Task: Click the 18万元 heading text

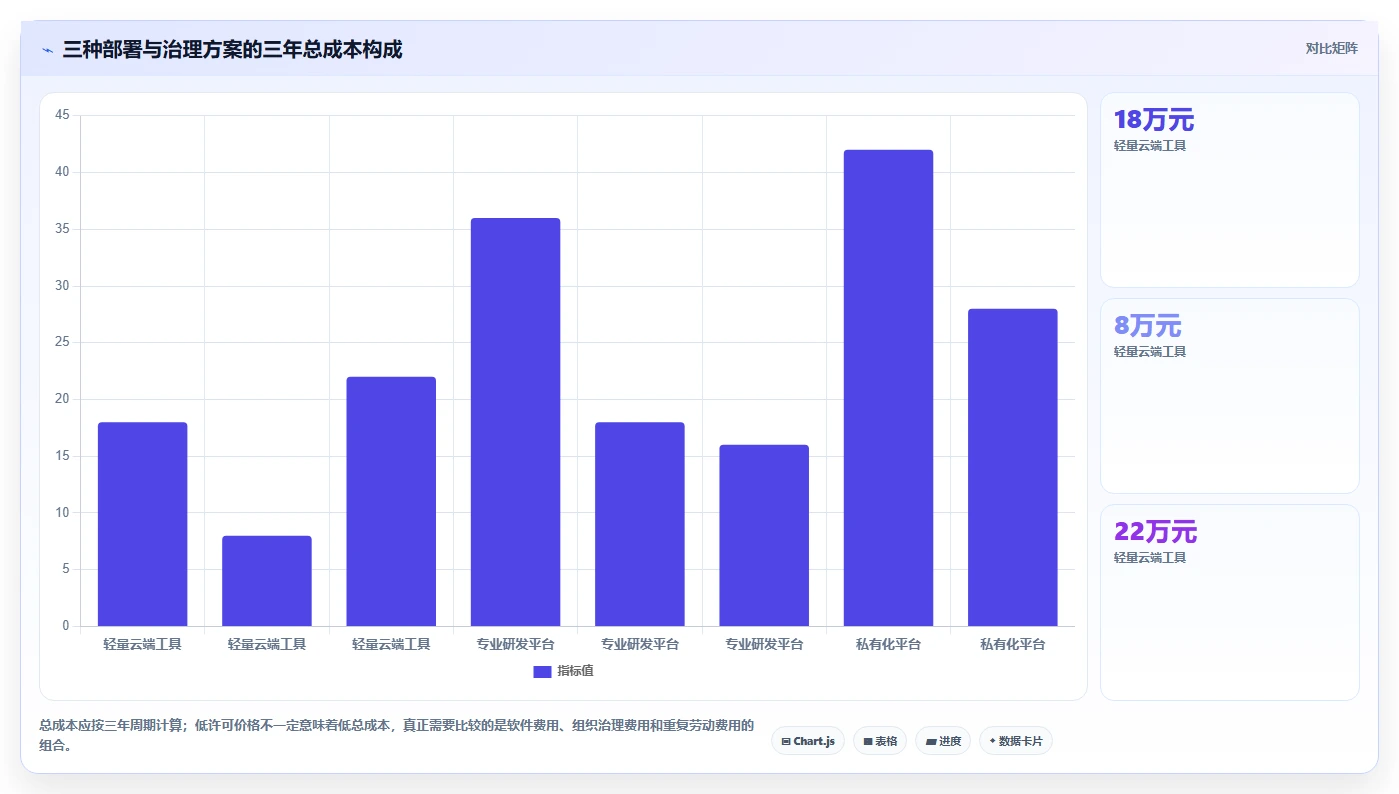Action: [x=1154, y=120]
